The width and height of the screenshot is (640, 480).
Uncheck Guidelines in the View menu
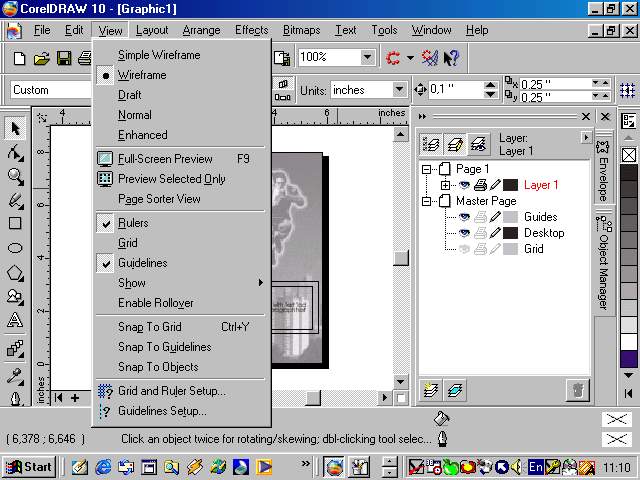tap(142, 263)
